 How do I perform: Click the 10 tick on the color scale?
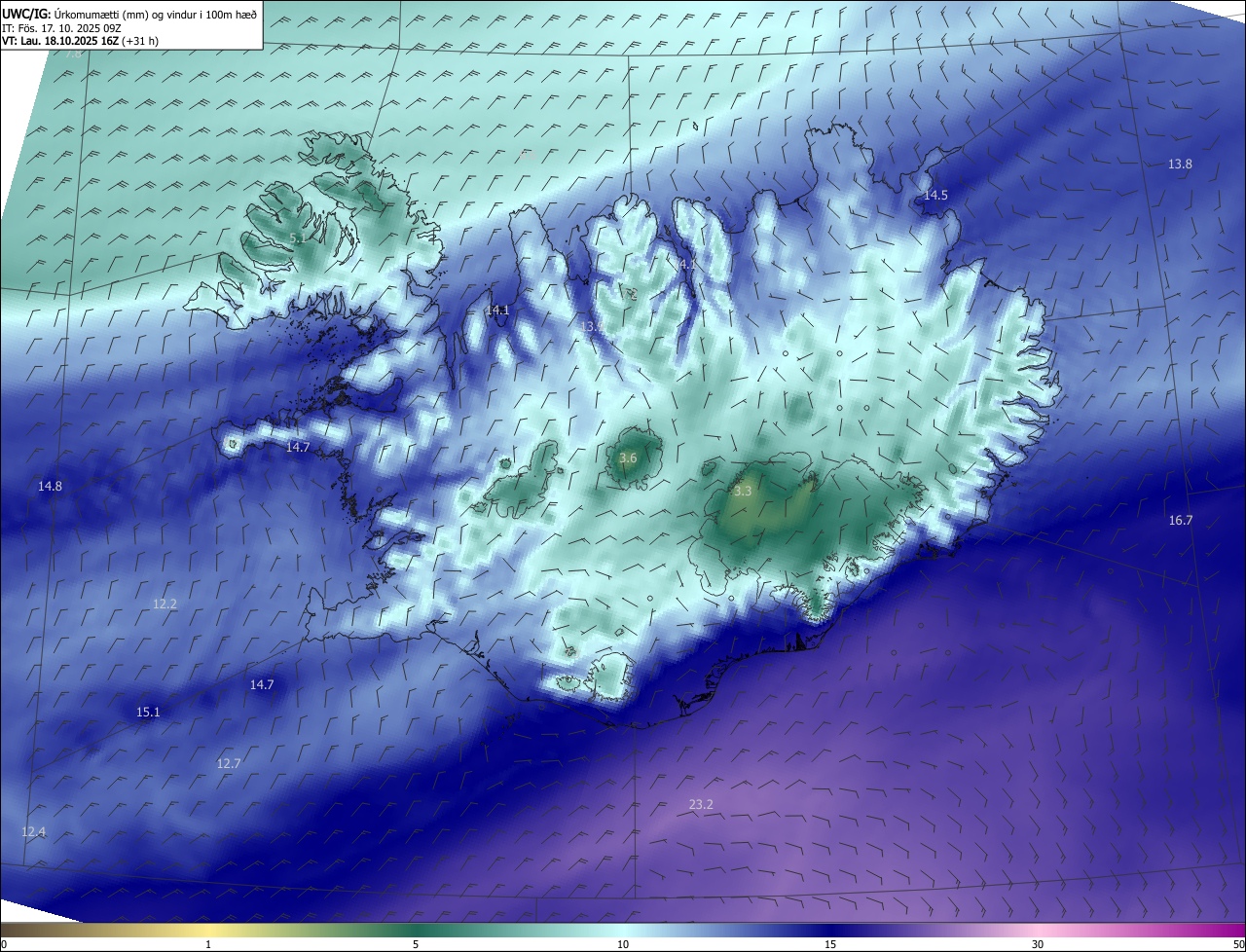[623, 944]
